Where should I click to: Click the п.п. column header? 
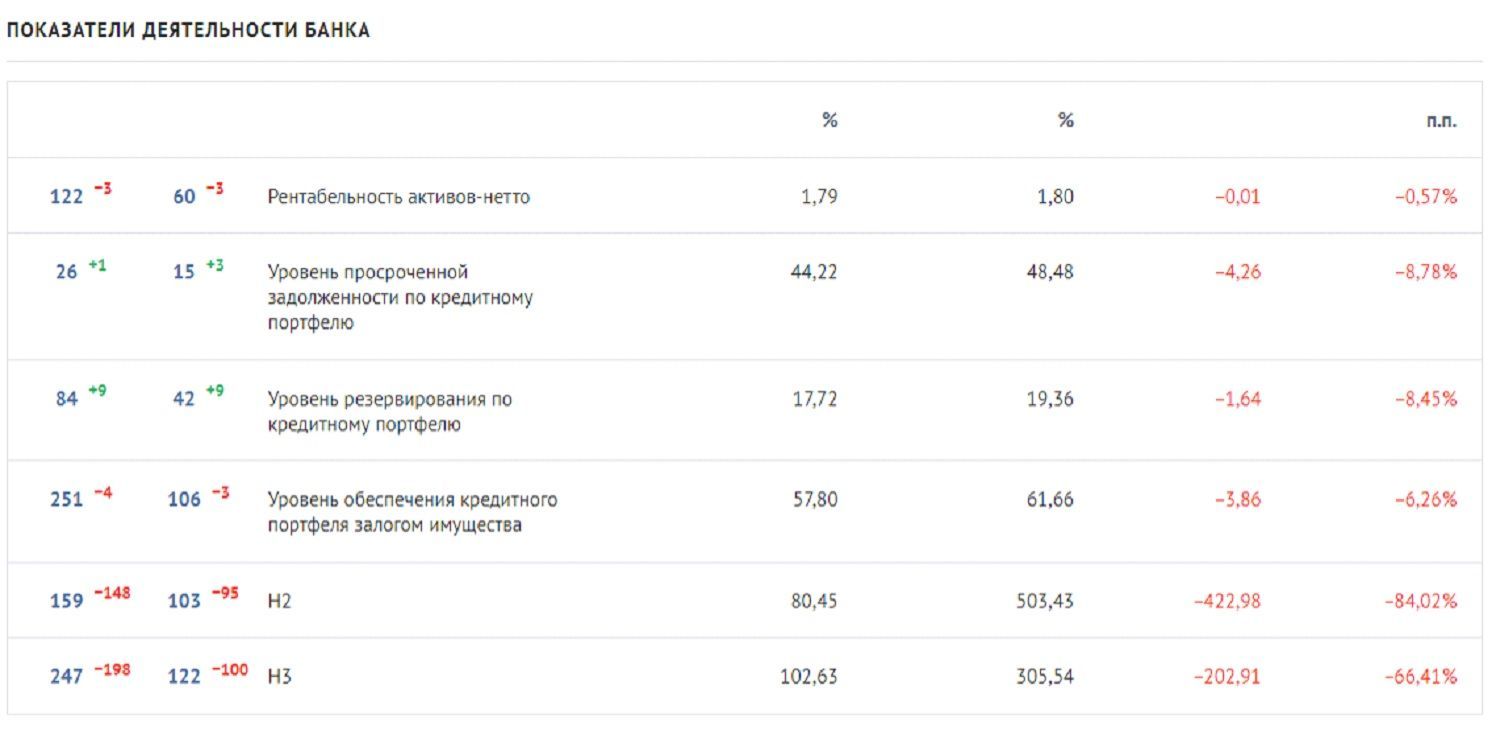pyautogui.click(x=1442, y=121)
